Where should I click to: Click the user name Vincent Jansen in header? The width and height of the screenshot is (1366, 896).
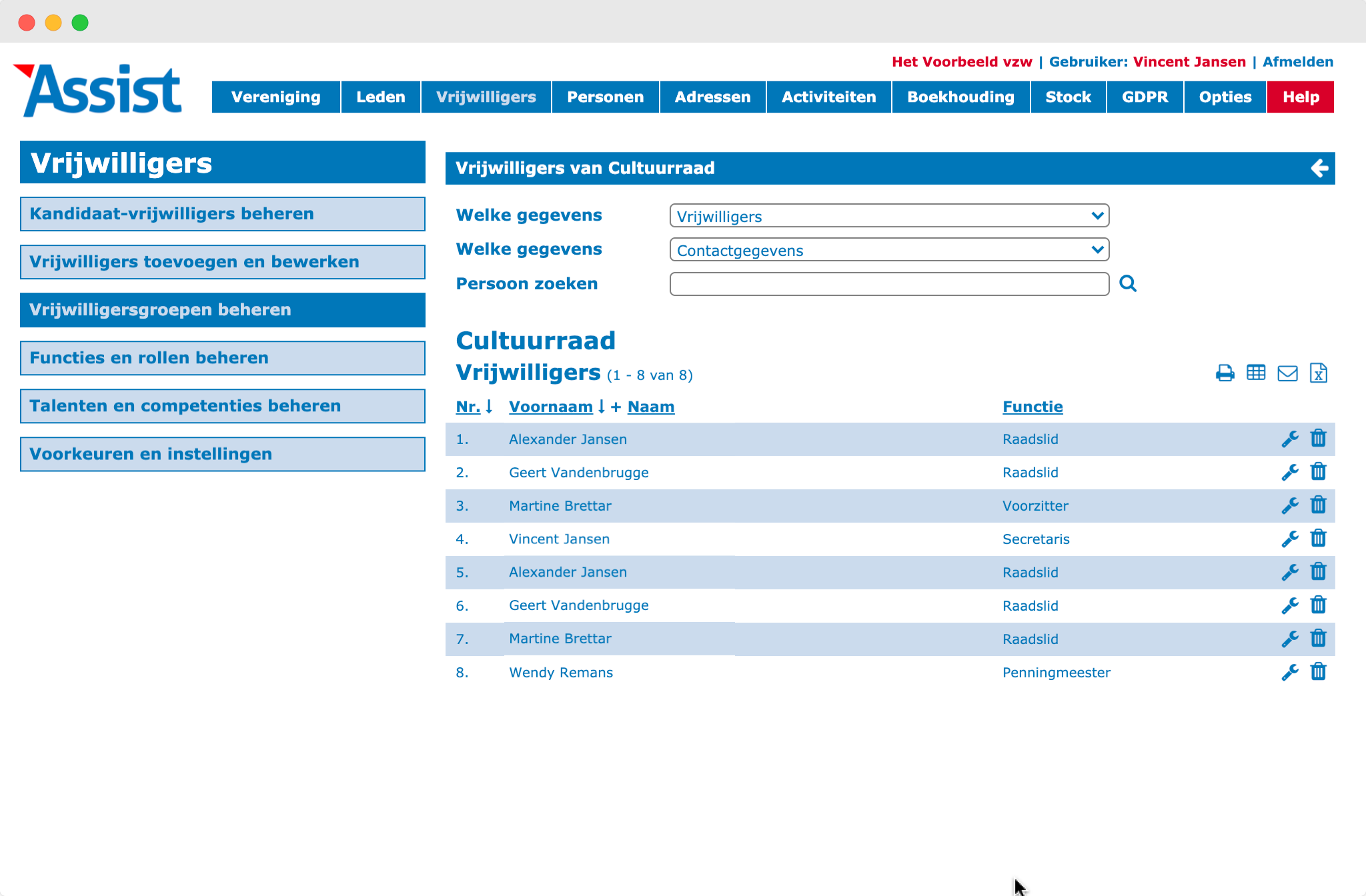[x=1189, y=62]
